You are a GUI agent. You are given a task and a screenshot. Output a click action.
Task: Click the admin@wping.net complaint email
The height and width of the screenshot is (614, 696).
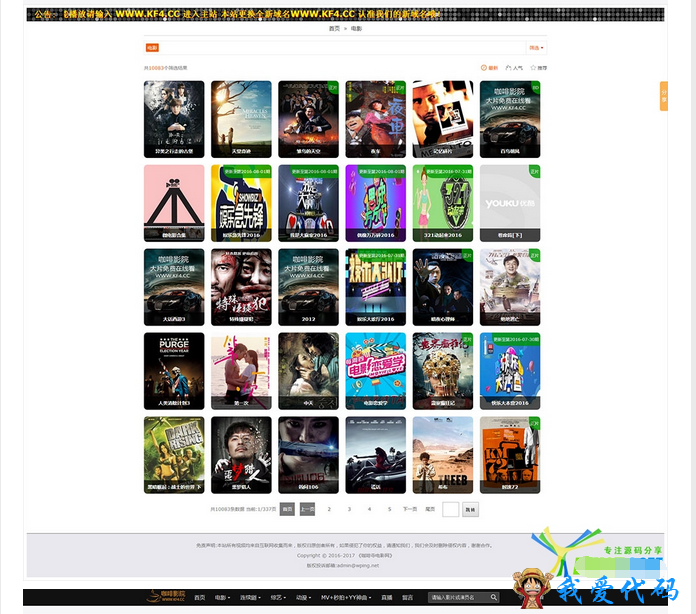click(358, 566)
